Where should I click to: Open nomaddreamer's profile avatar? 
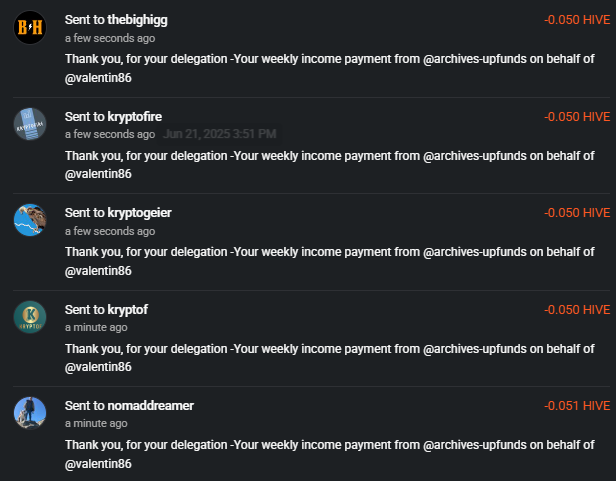click(x=30, y=413)
